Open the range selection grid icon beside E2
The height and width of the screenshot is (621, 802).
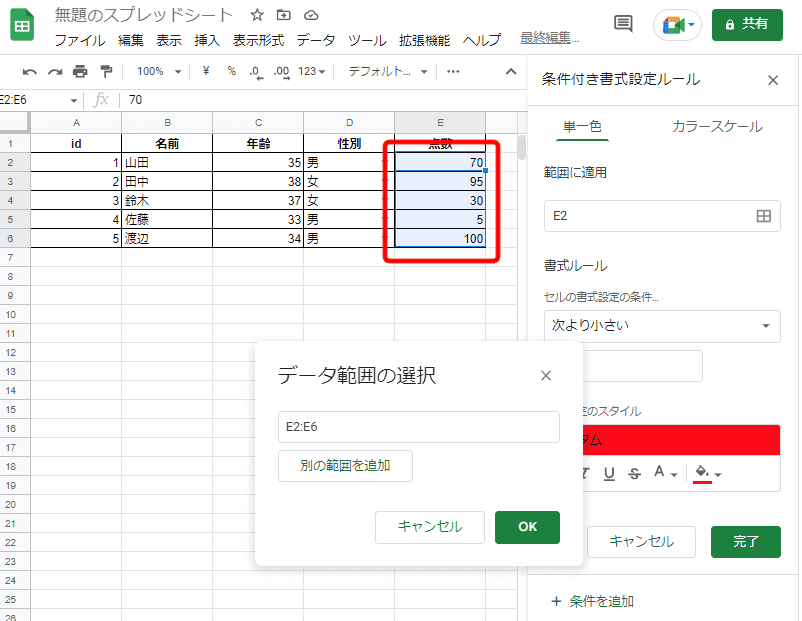[x=765, y=215]
